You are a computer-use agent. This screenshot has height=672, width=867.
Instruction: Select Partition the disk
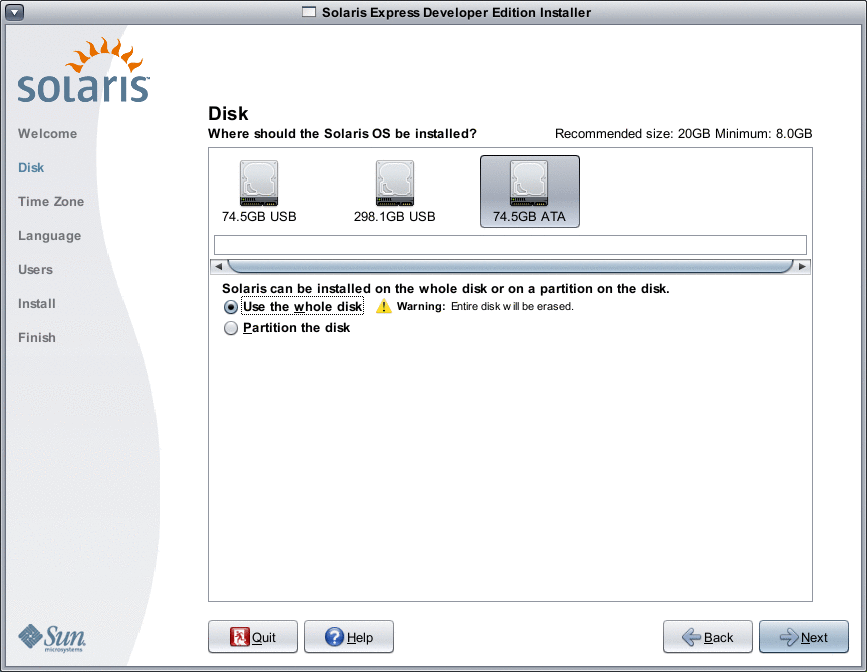tap(230, 327)
